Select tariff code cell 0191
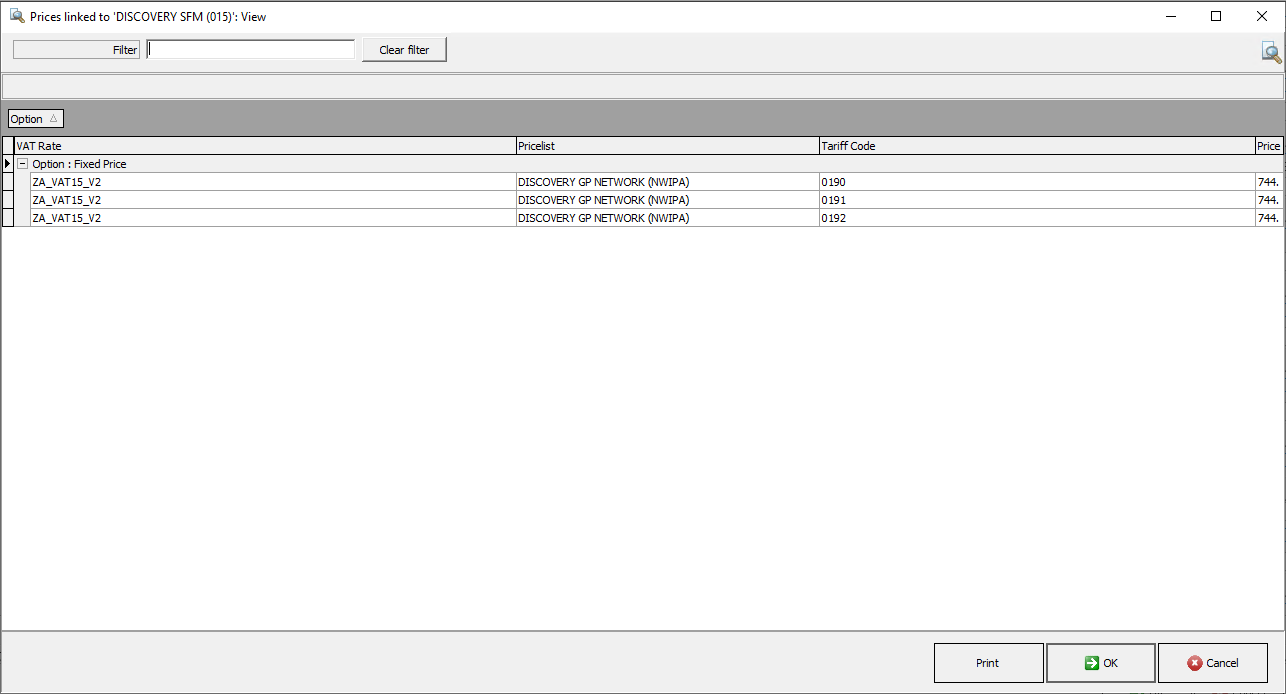Screen dimensions: 1286x694 coord(1037,200)
